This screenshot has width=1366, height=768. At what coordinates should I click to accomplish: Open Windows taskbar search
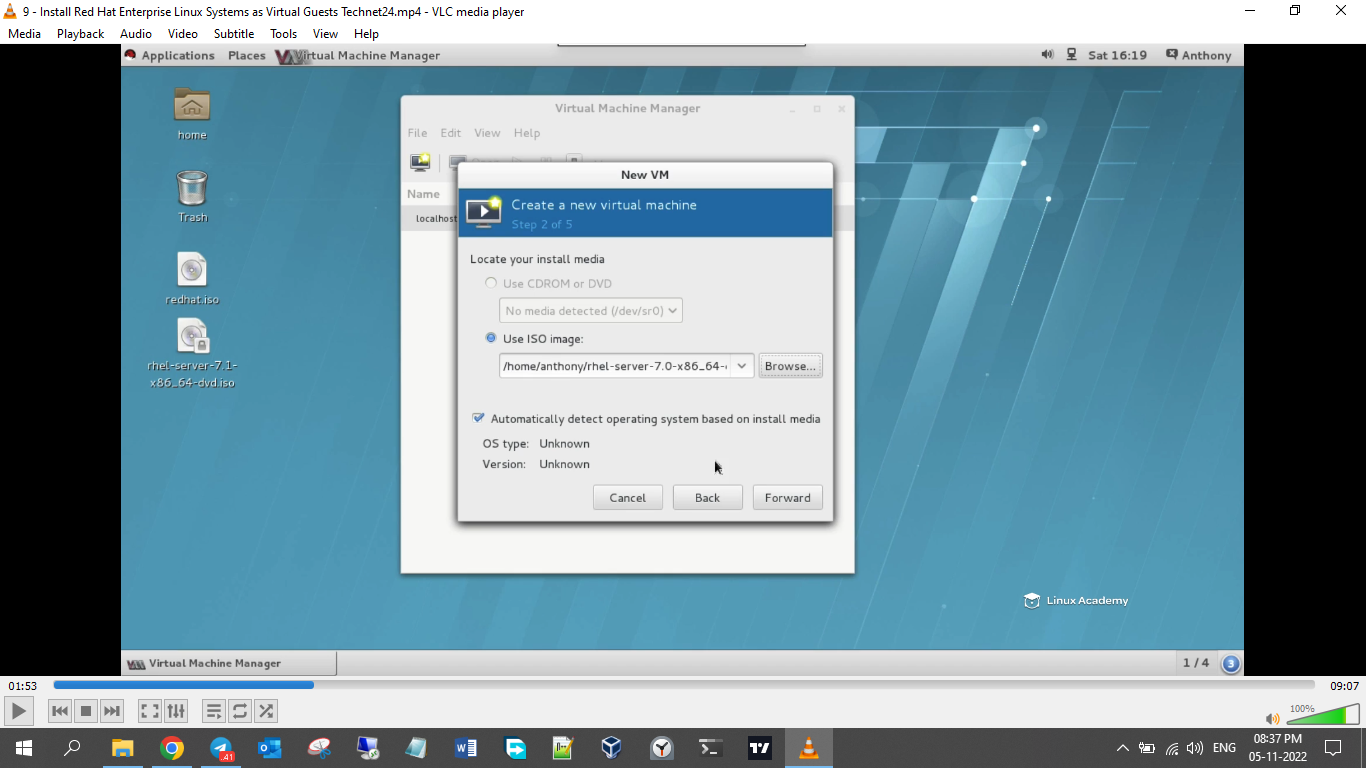pyautogui.click(x=72, y=748)
